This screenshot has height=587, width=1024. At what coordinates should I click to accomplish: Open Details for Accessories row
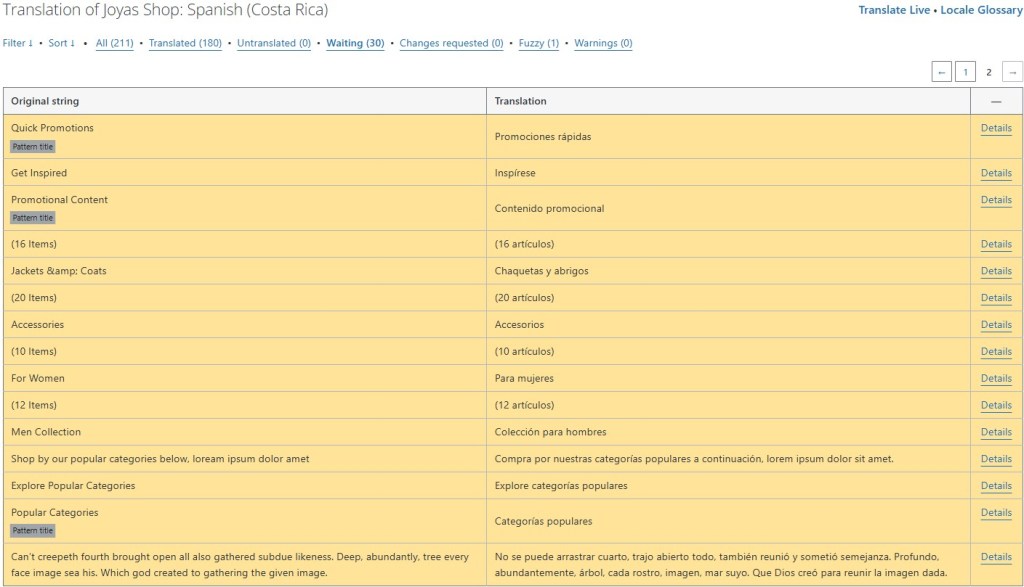(996, 325)
